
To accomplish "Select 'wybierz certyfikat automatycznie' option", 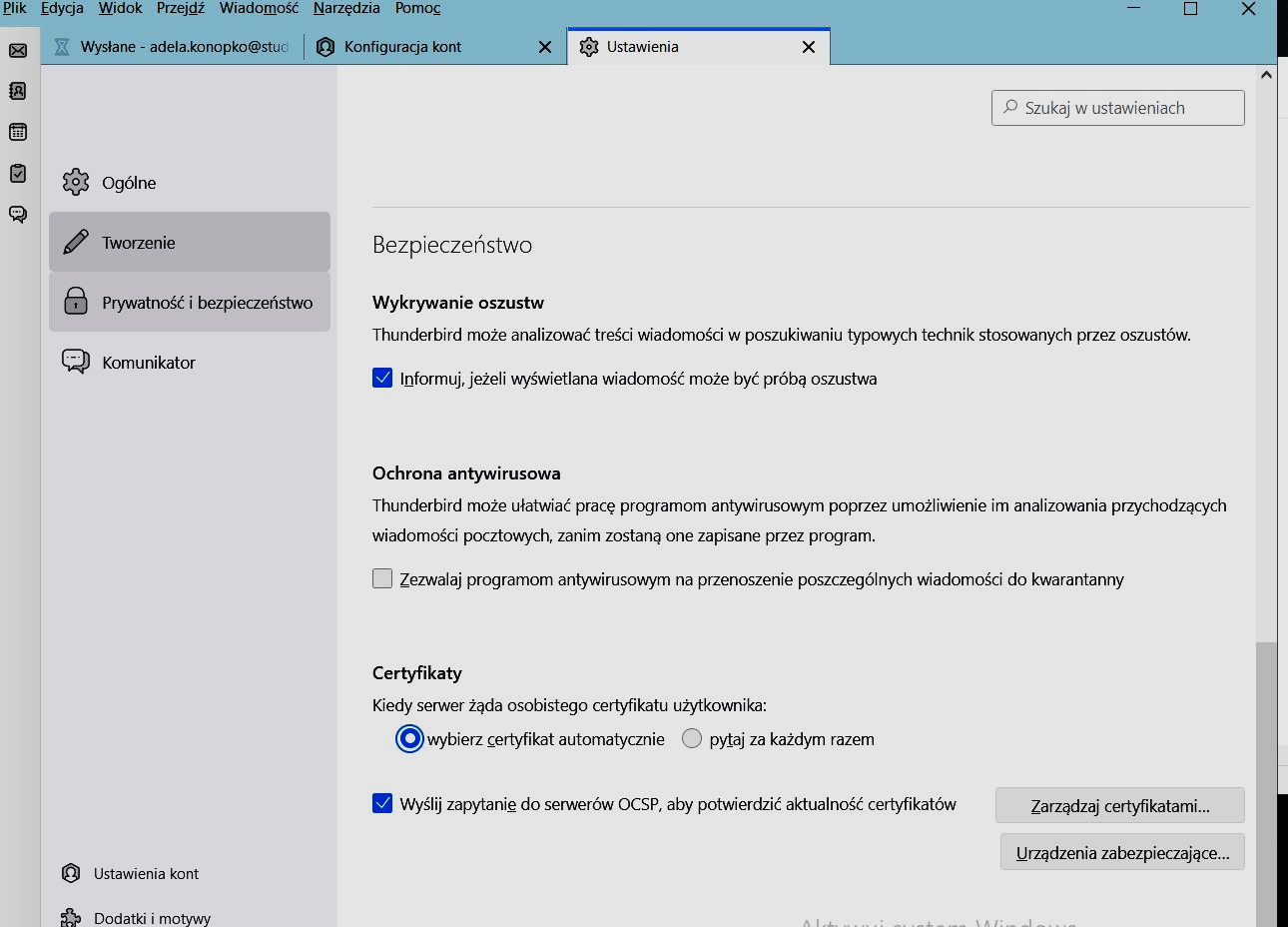I will [x=409, y=739].
